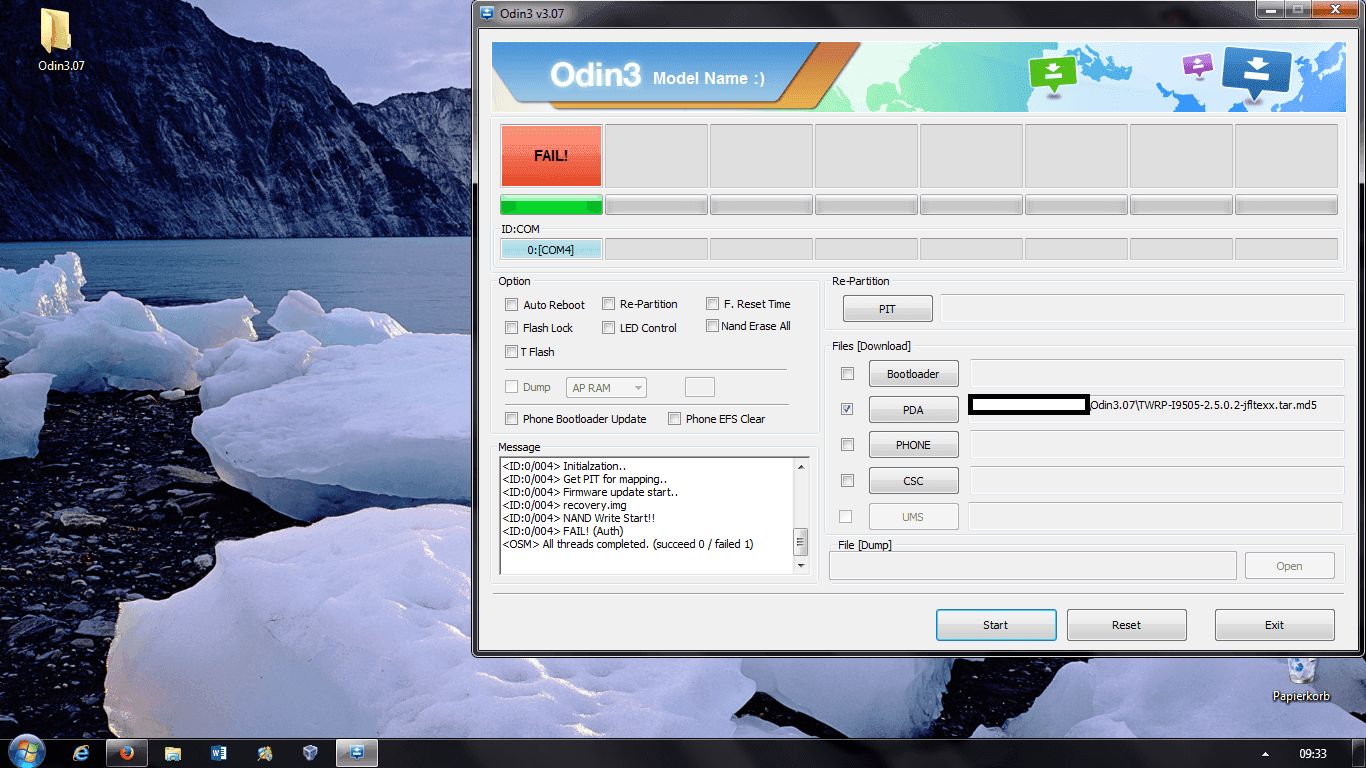Enable Nand Erase All checkbox
The image size is (1366, 768).
click(712, 326)
